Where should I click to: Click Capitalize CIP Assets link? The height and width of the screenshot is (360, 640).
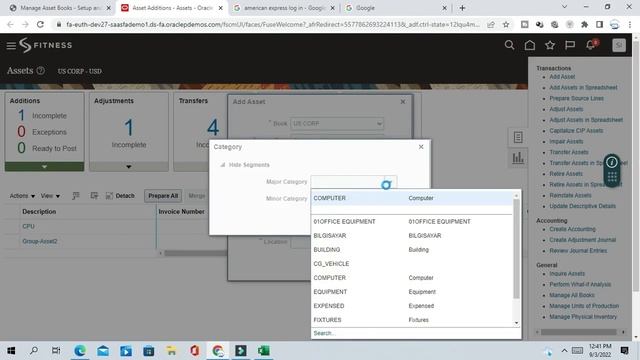[x=576, y=131]
